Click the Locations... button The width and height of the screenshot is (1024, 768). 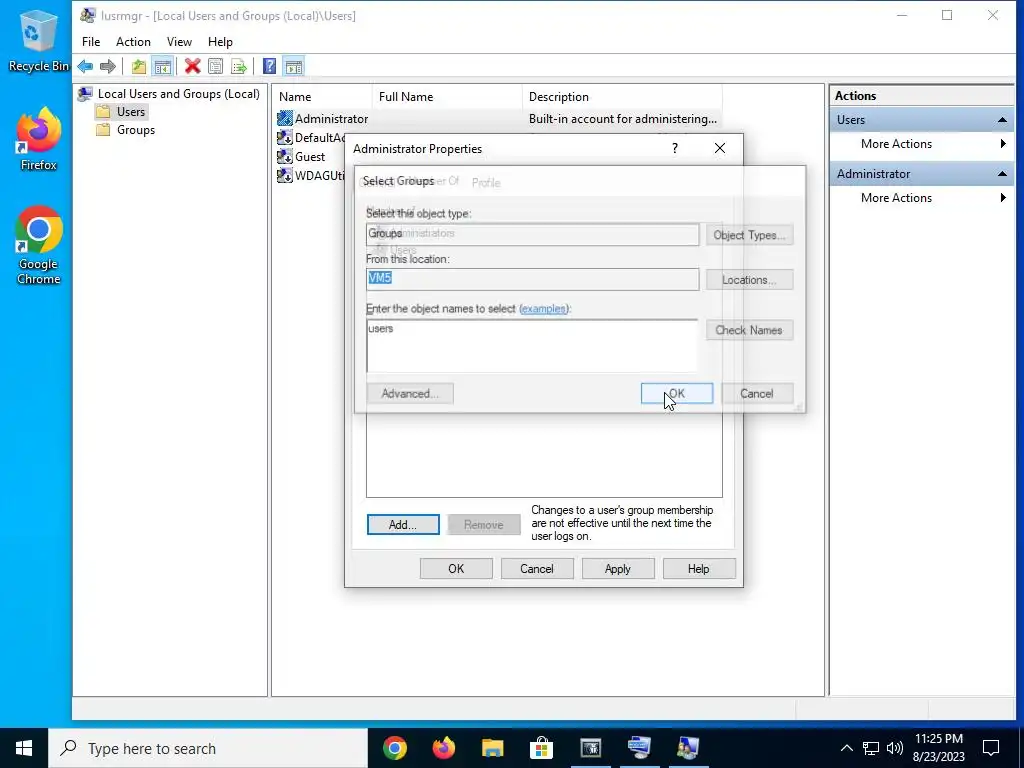pos(749,280)
